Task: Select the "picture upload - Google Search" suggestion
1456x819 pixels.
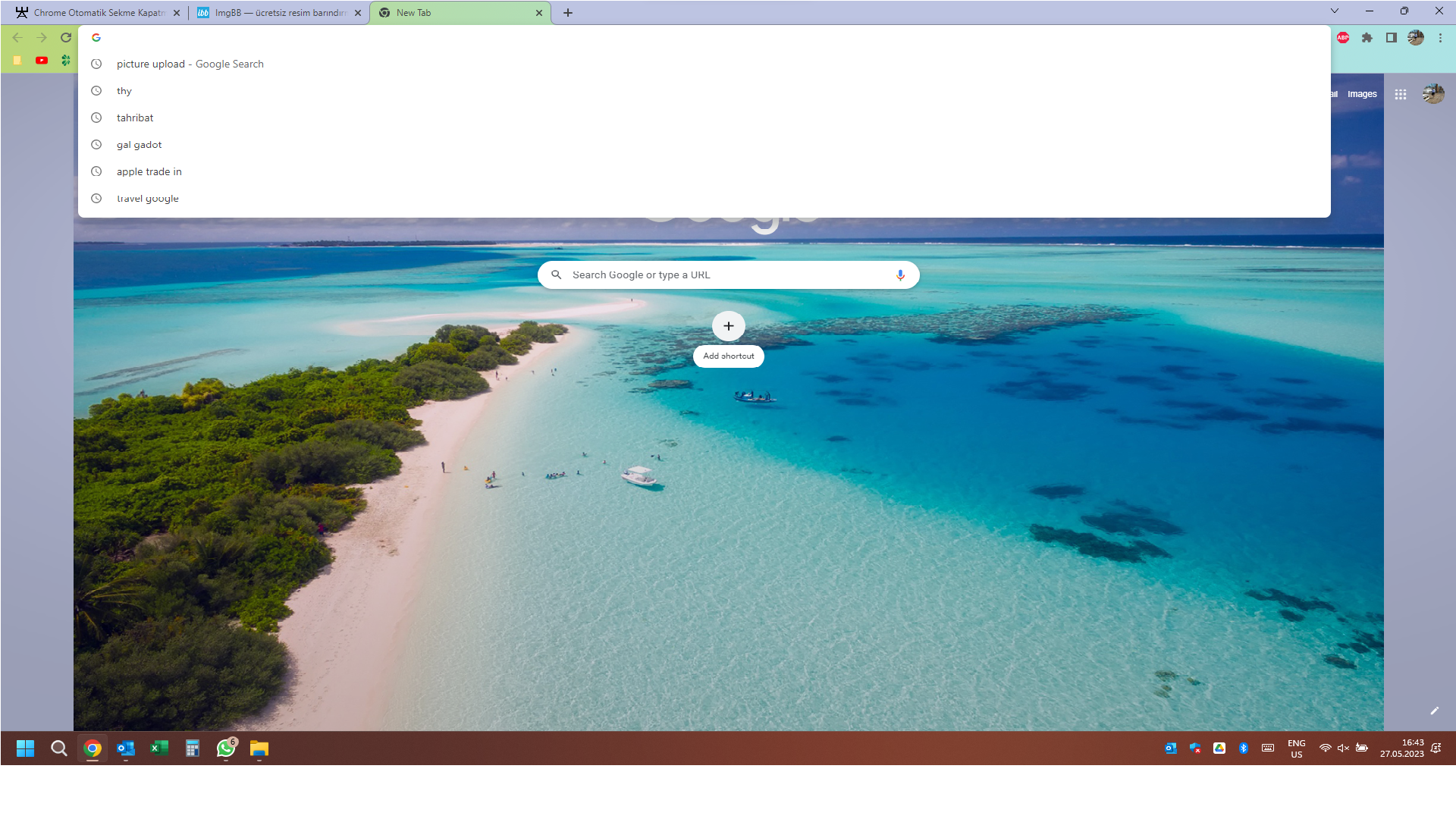Action: click(704, 64)
